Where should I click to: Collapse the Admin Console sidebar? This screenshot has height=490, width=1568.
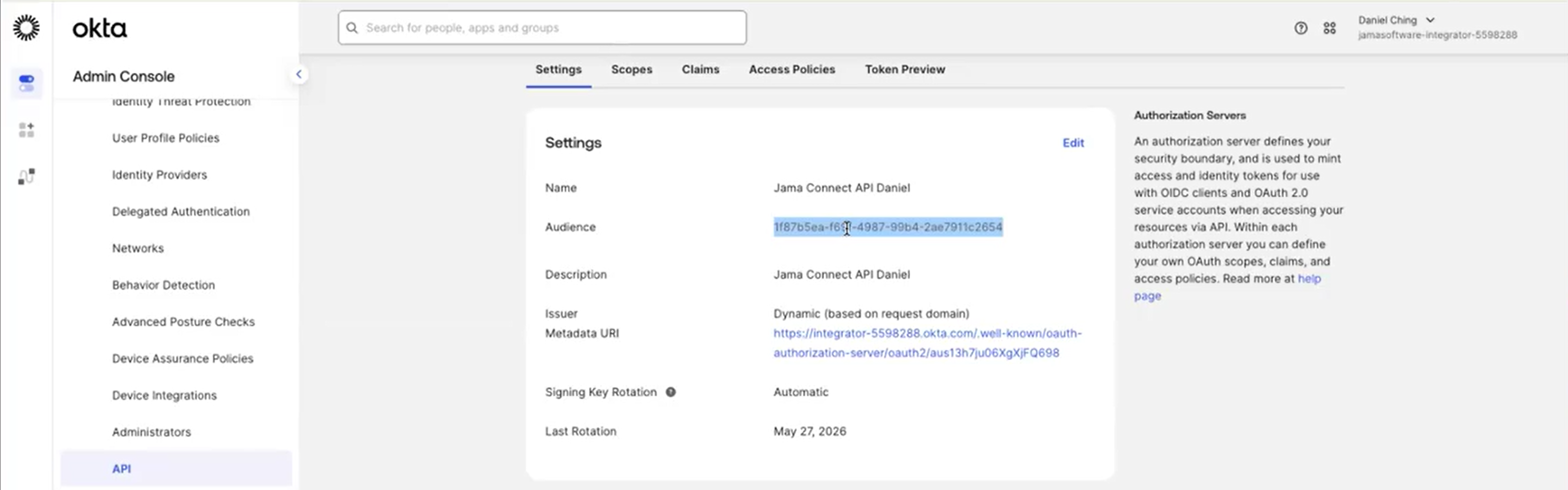(x=298, y=74)
